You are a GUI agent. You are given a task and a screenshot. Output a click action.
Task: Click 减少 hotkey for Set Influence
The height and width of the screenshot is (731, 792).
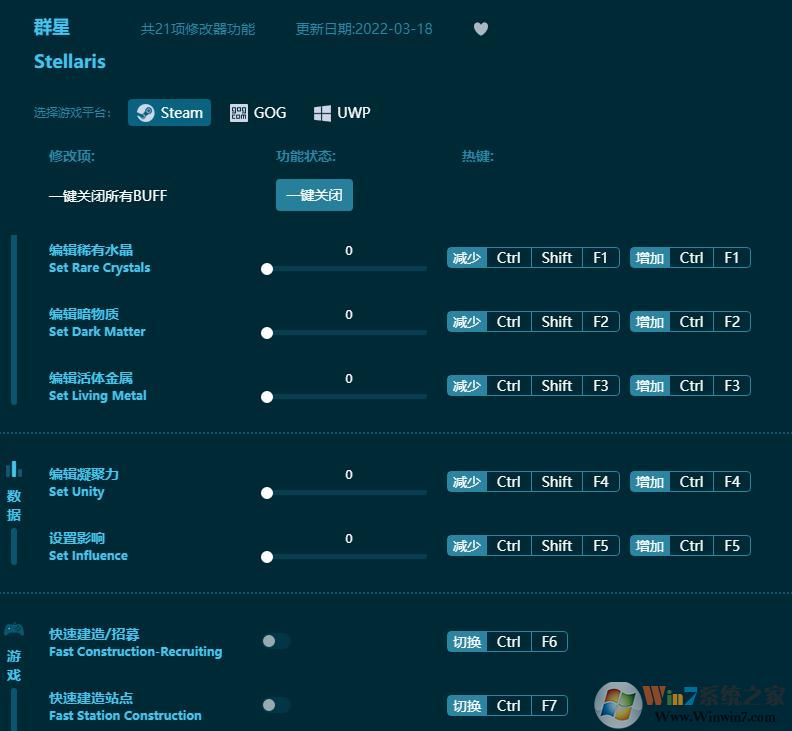click(x=467, y=546)
